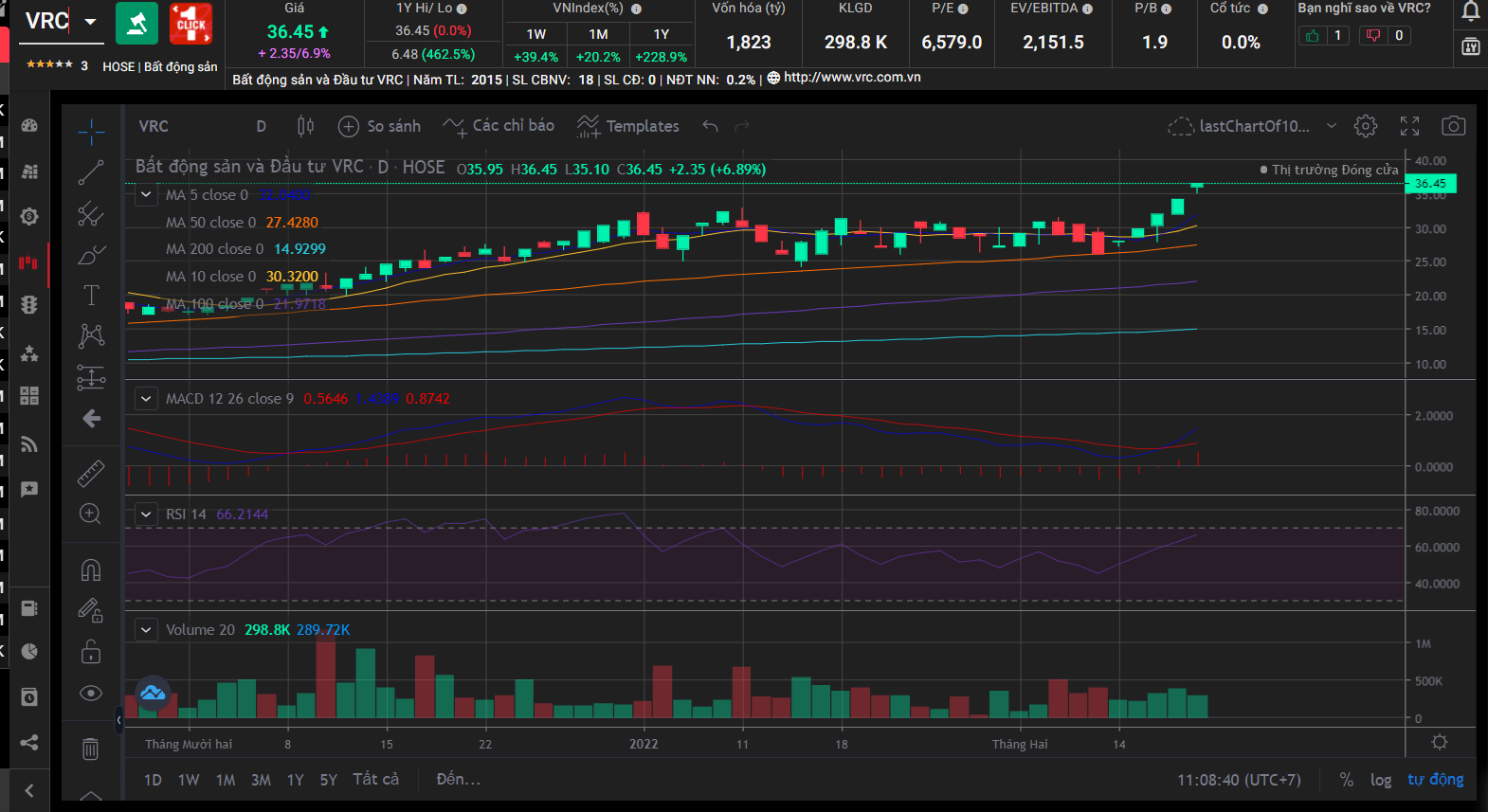
Task: Open the starred comment sidebar icon
Action: pyautogui.click(x=29, y=489)
